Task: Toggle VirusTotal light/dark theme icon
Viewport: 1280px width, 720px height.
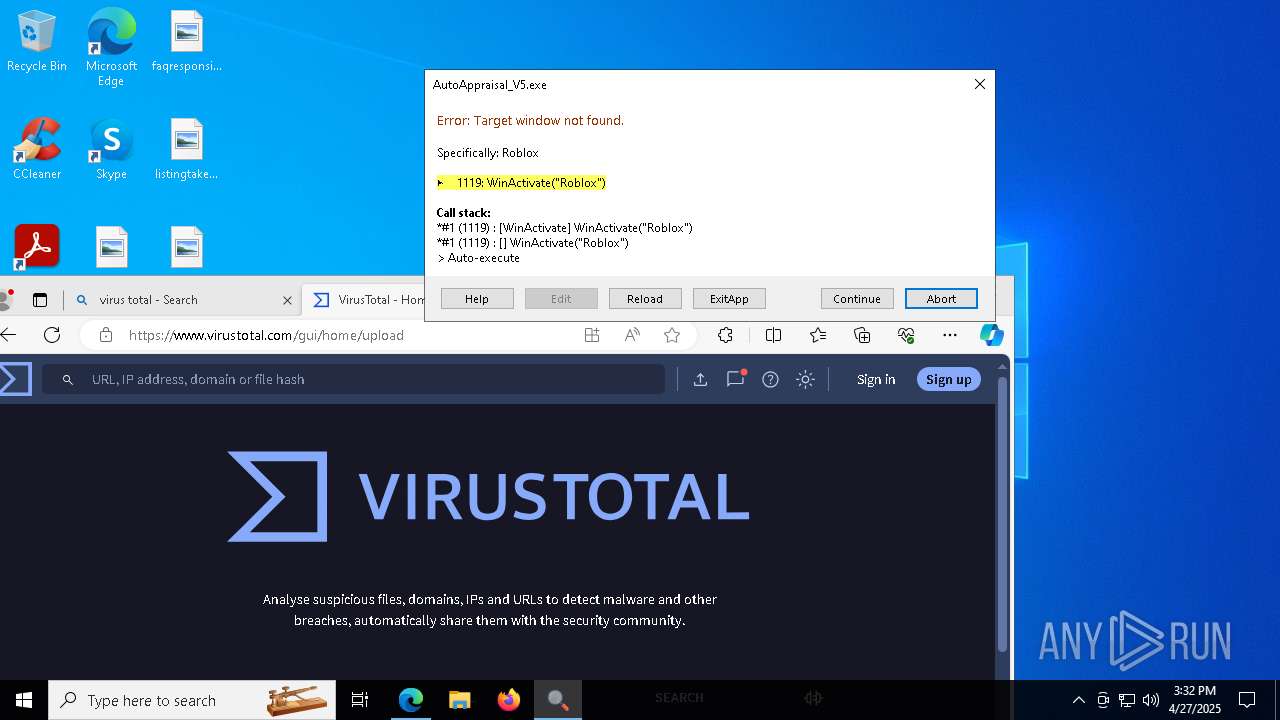Action: click(x=805, y=379)
